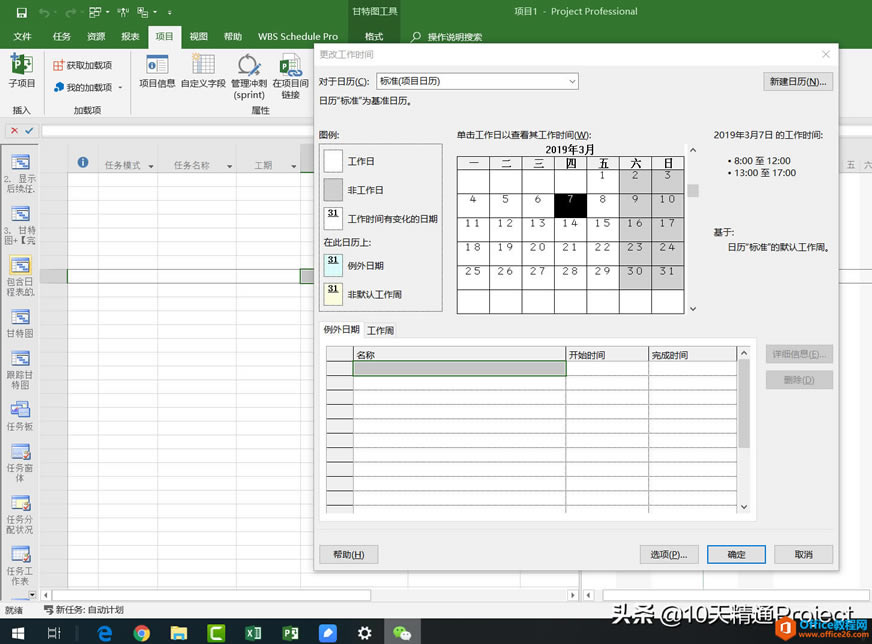Select 获取加载项 (Get Add-ins) in ribbon
872x644 pixels.
pyautogui.click(x=82, y=65)
